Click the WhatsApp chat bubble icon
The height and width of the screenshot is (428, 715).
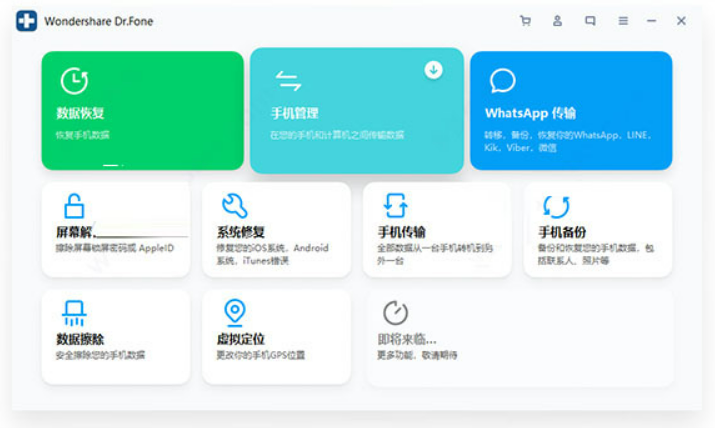(x=503, y=81)
